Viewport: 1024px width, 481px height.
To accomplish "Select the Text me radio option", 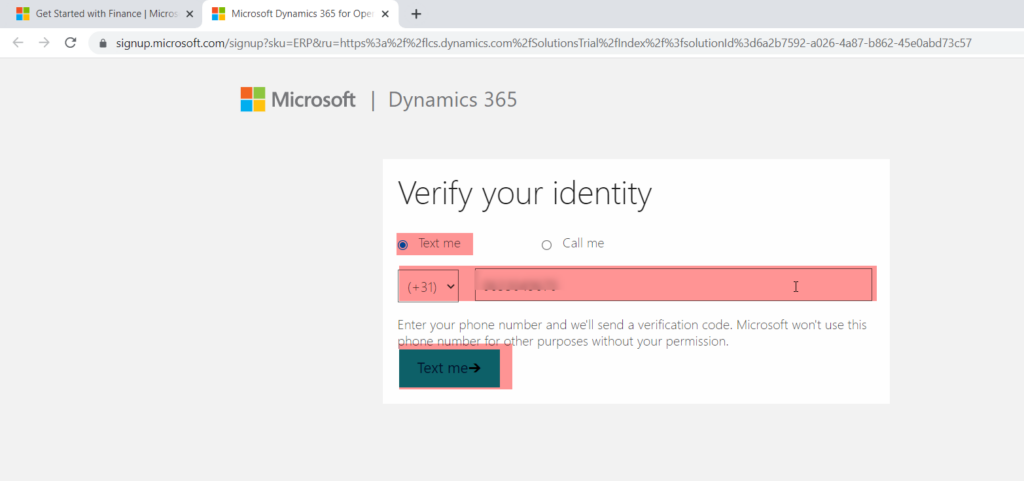I will click(403, 245).
